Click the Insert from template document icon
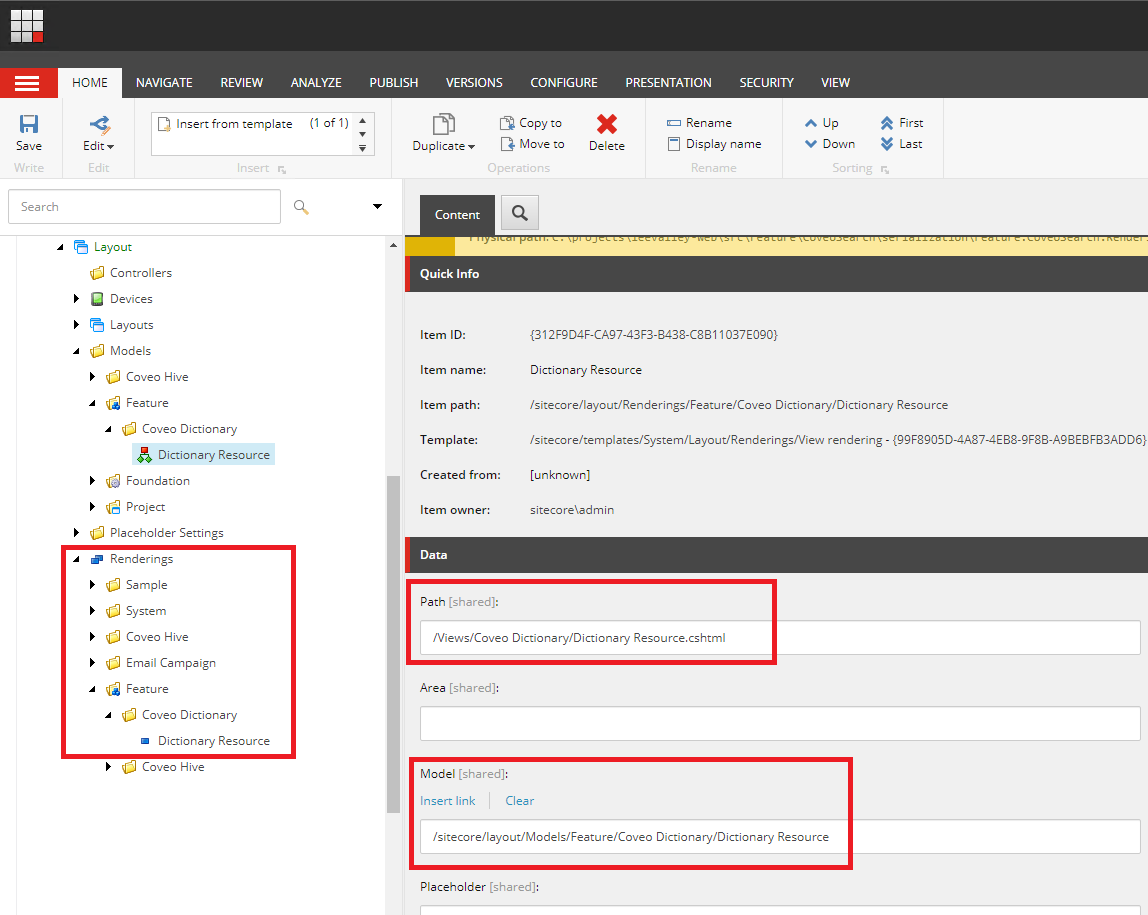The width and height of the screenshot is (1148, 915). 165,124
